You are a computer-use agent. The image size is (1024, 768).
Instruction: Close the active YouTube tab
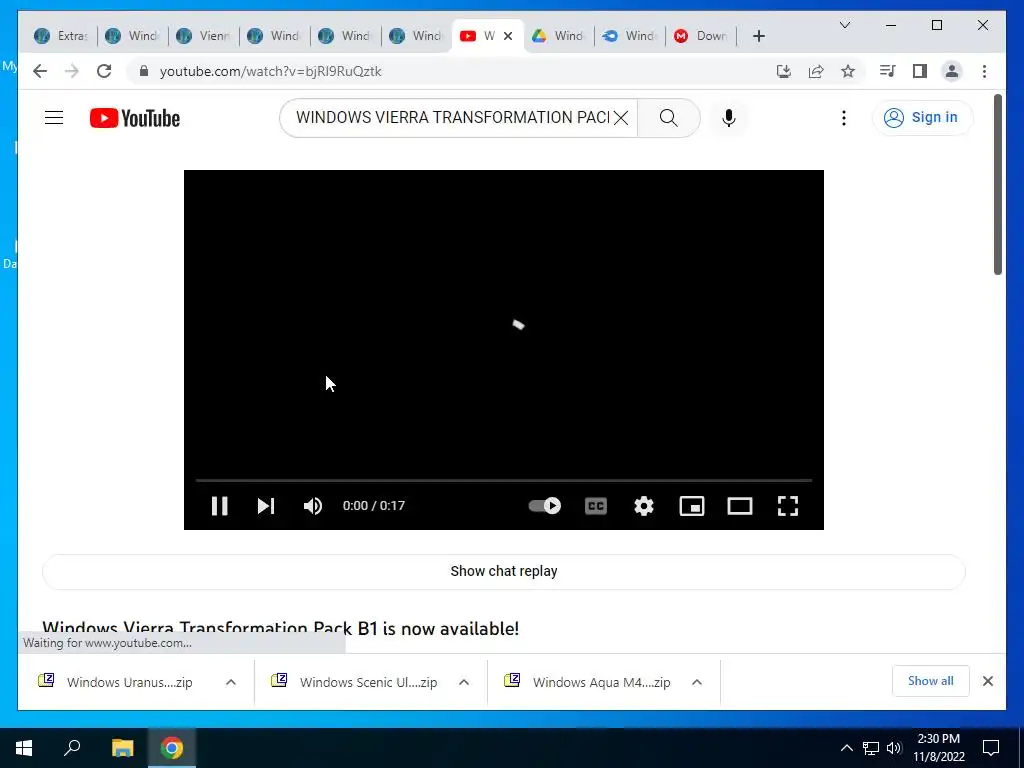click(508, 36)
